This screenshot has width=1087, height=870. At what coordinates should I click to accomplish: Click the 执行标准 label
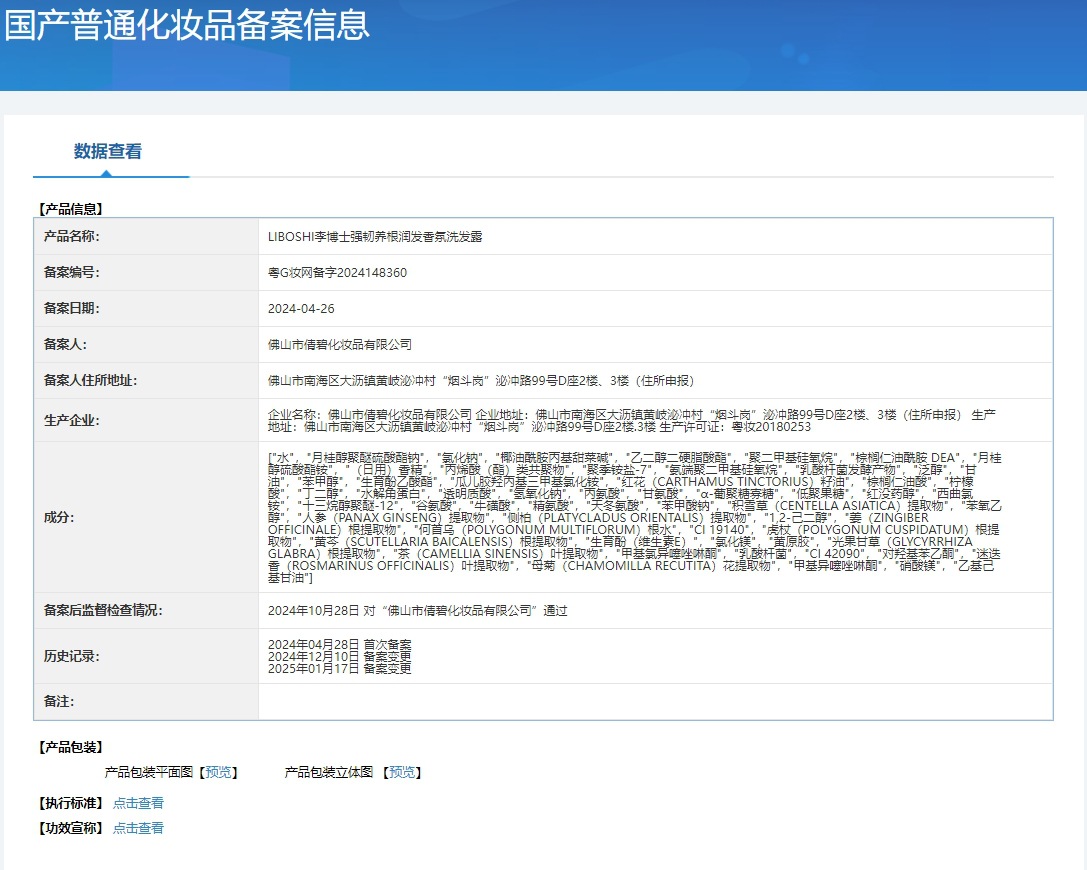(x=71, y=803)
